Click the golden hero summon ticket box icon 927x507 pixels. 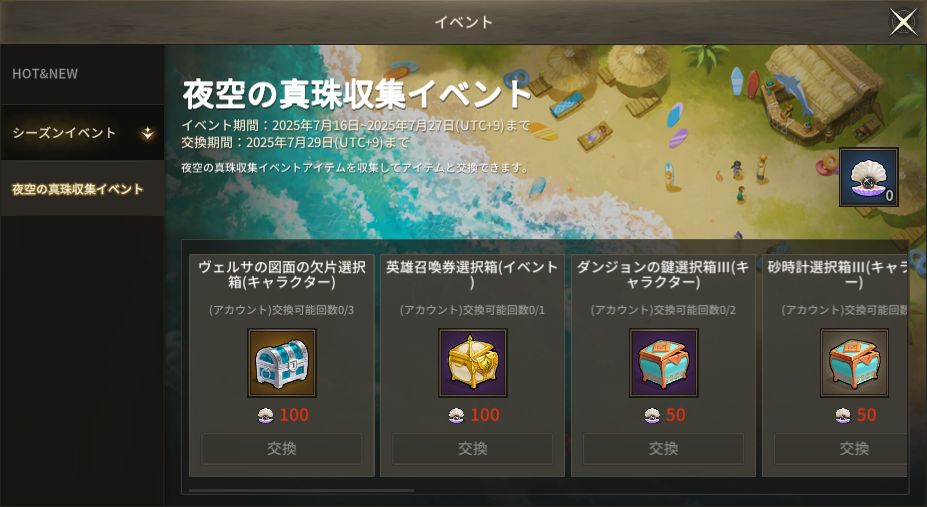point(472,363)
